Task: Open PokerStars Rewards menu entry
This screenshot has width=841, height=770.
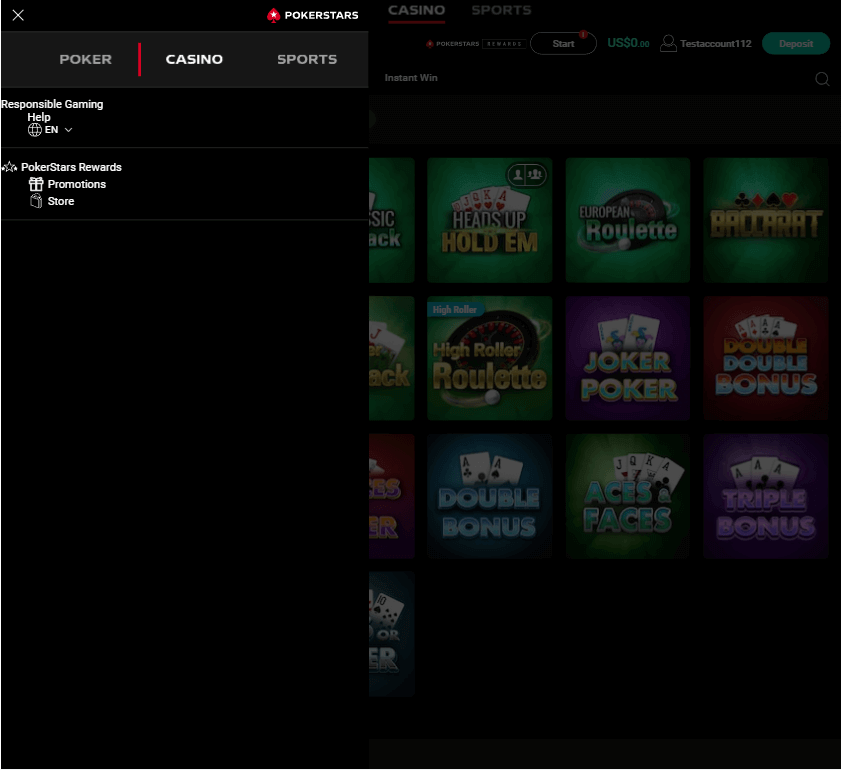Action: tap(71, 167)
